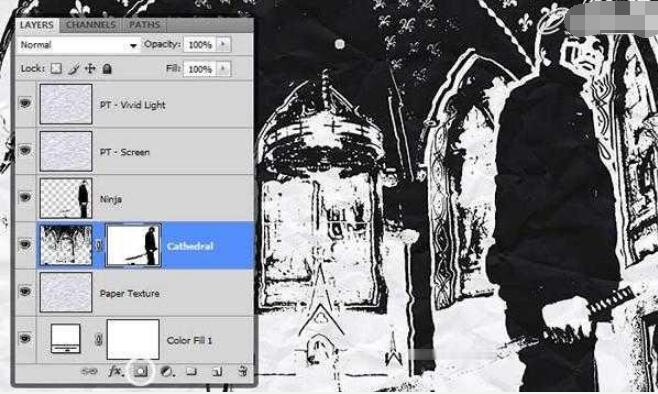Image resolution: width=658 pixels, height=394 pixels.
Task: Enable Lock image pixels brush icon
Action: 73,68
